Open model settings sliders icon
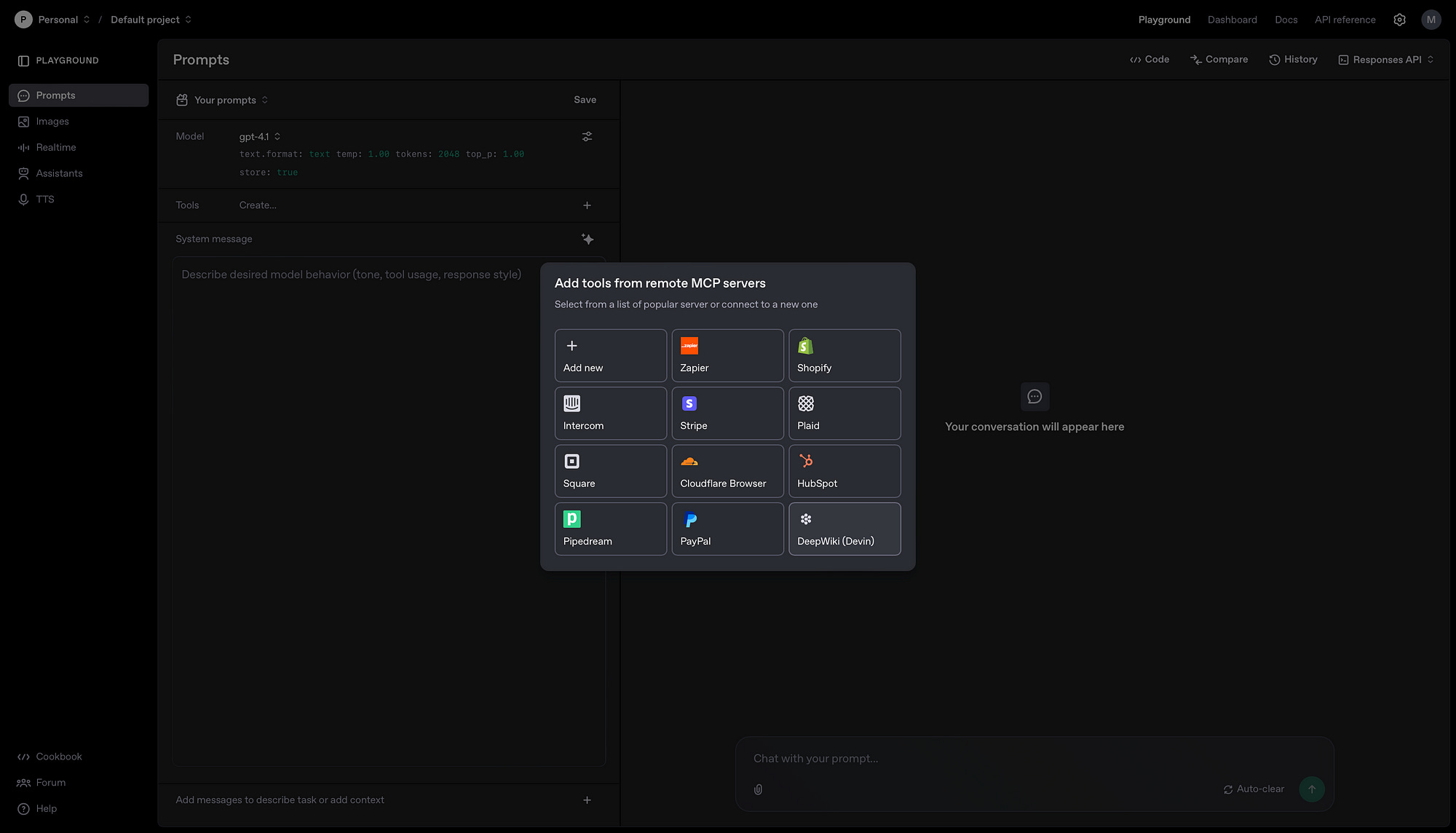1456x833 pixels. [x=587, y=136]
